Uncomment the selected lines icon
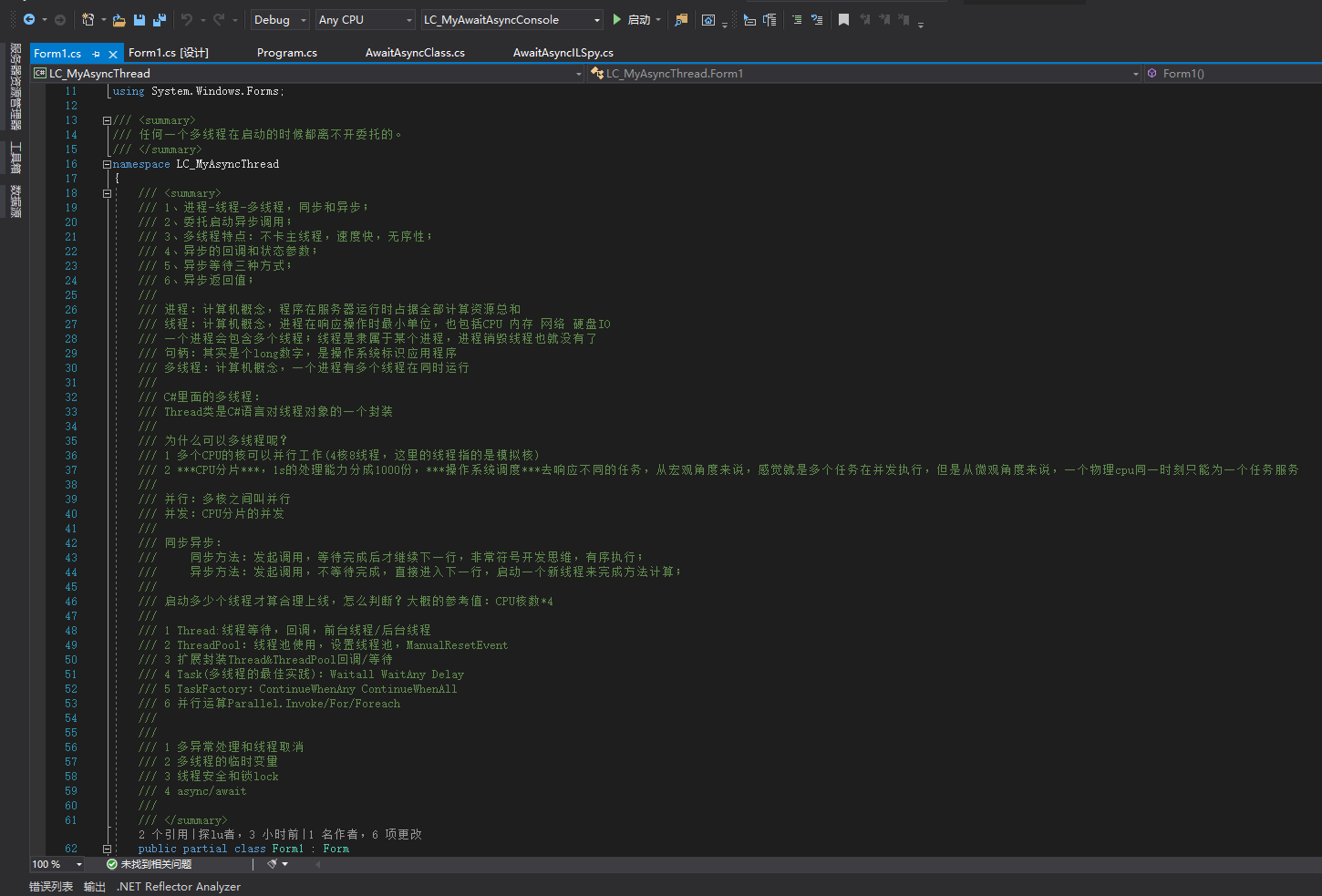Screen dimensions: 1322x896 pos(817,19)
